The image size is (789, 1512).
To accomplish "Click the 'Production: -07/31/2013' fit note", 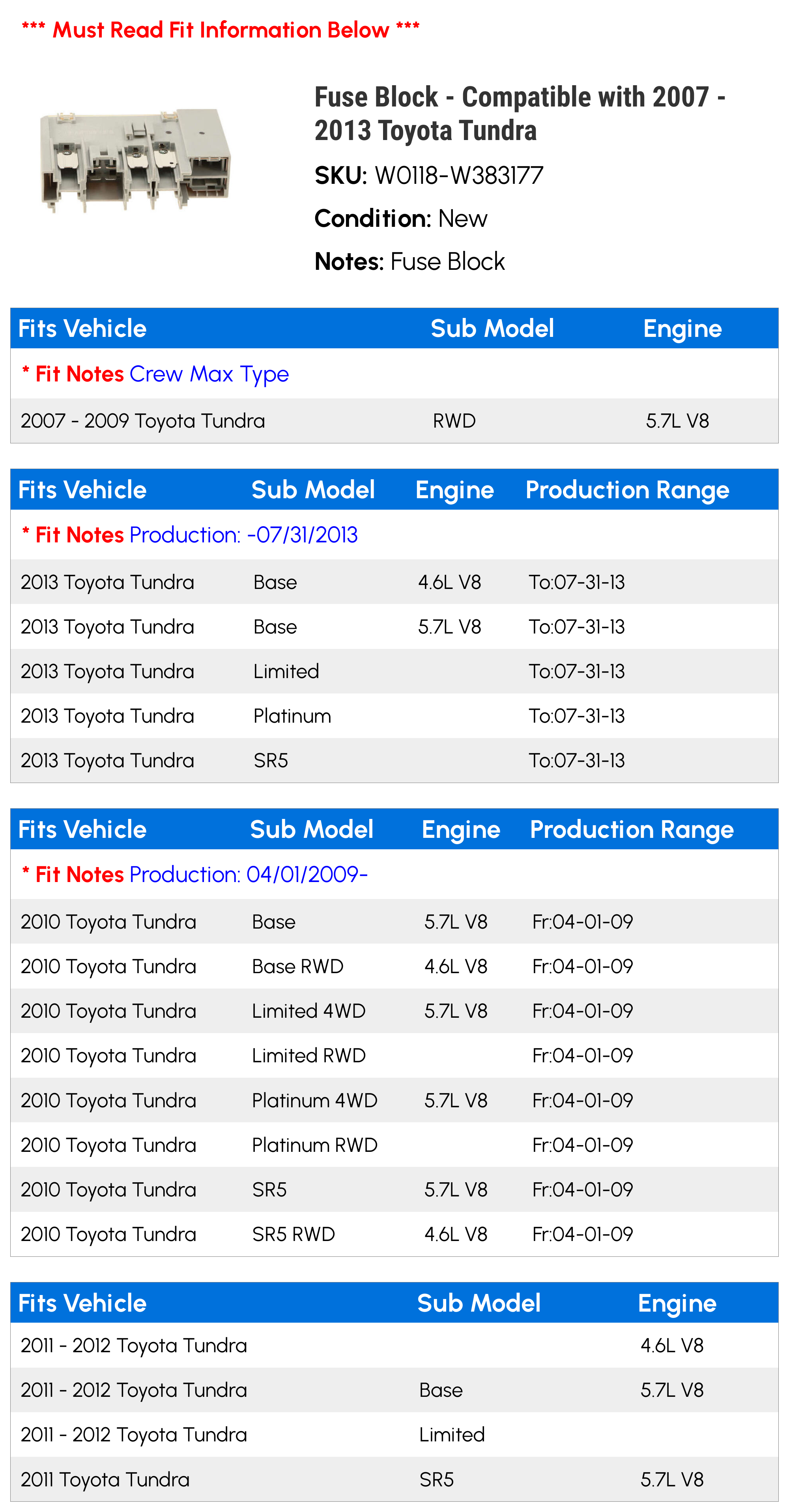I will click(244, 535).
